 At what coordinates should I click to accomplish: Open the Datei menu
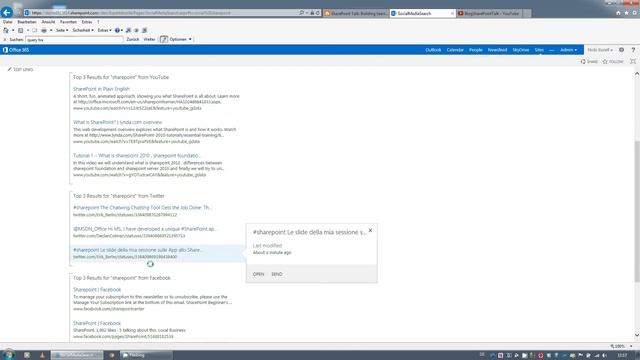7,22
